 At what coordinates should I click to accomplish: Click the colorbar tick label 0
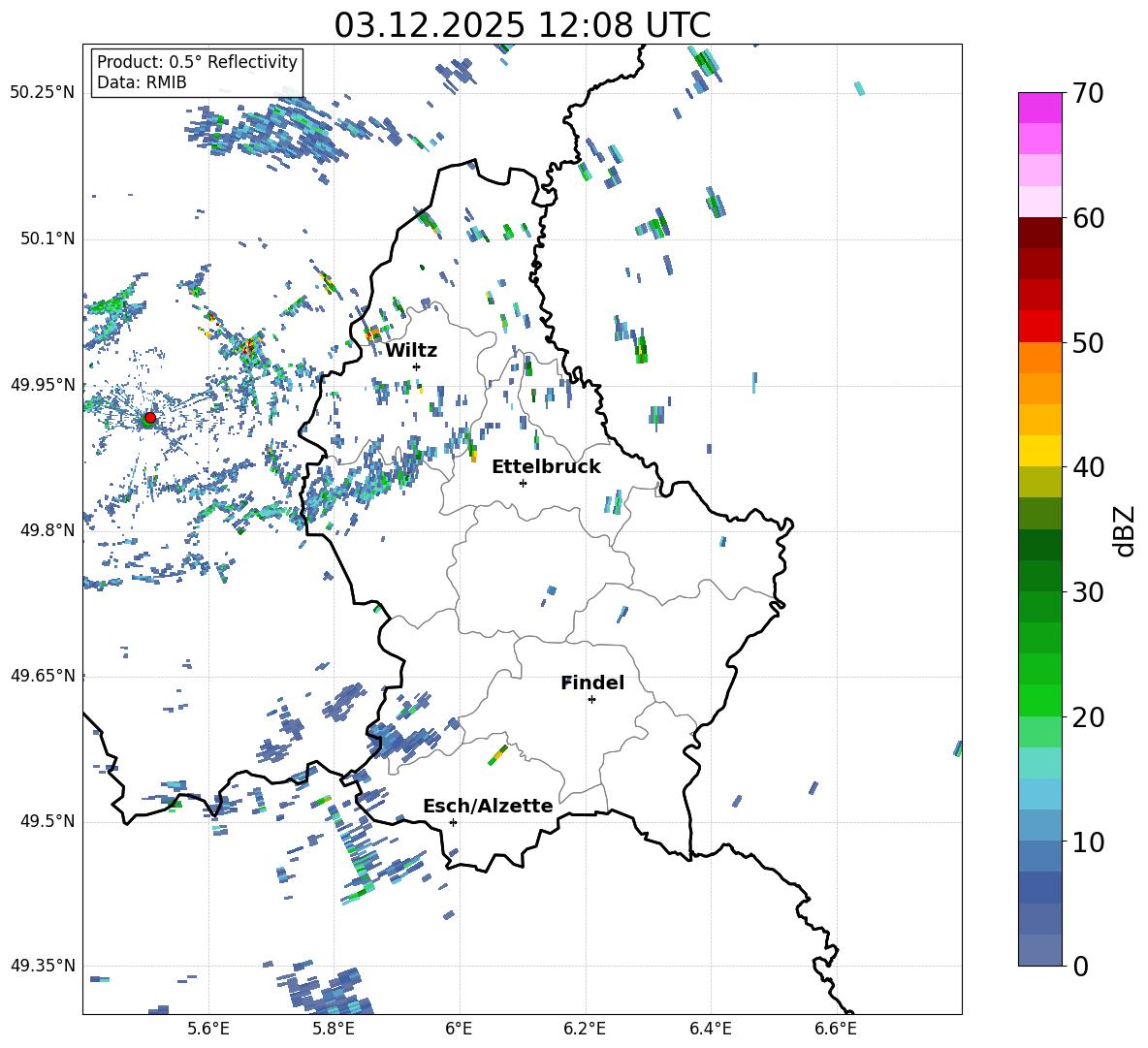(x=1080, y=966)
